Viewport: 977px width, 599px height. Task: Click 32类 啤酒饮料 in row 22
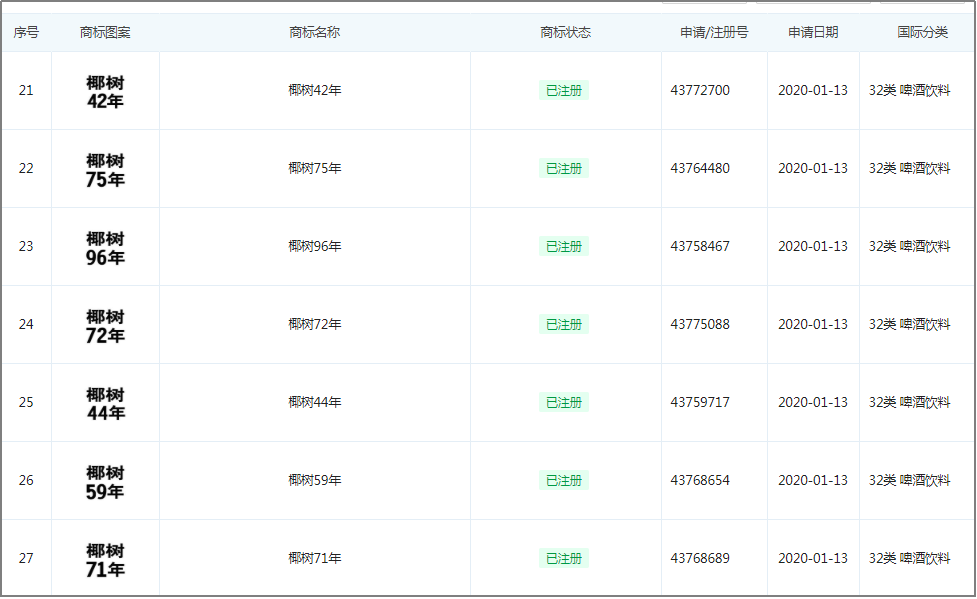click(x=909, y=168)
